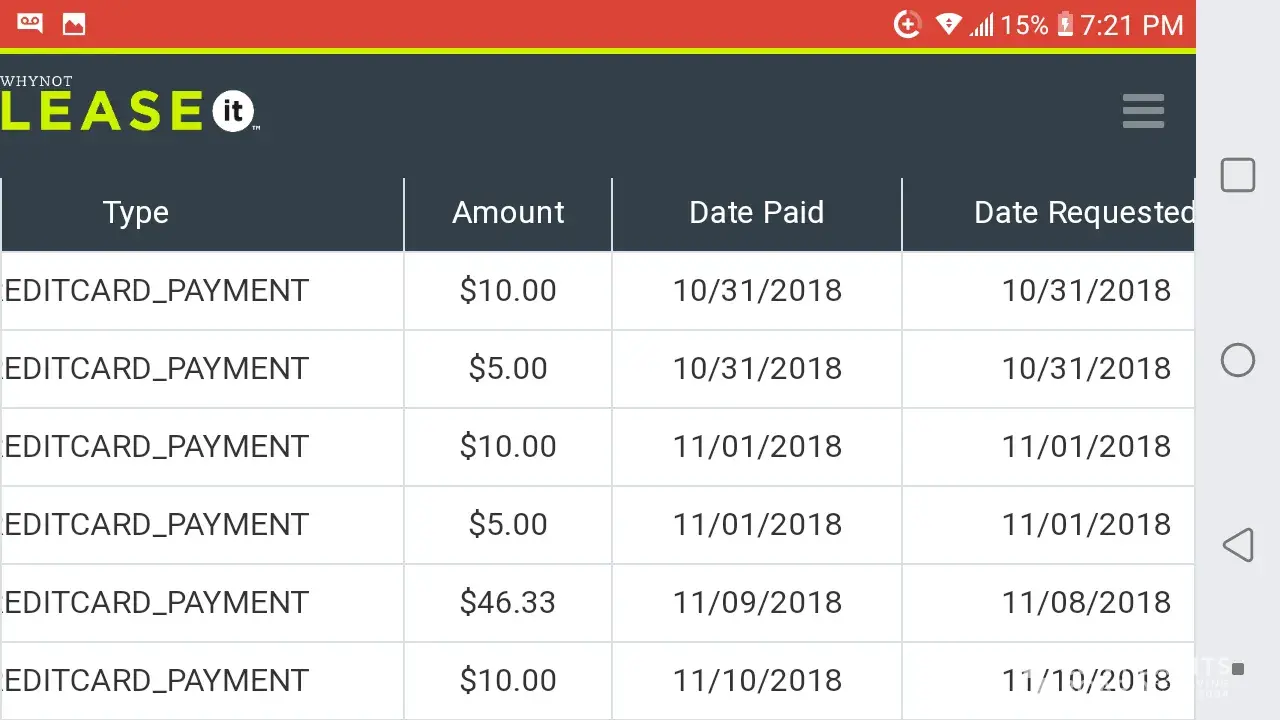Image resolution: width=1280 pixels, height=720 pixels.
Task: Select the Type column header
Action: coord(136,213)
